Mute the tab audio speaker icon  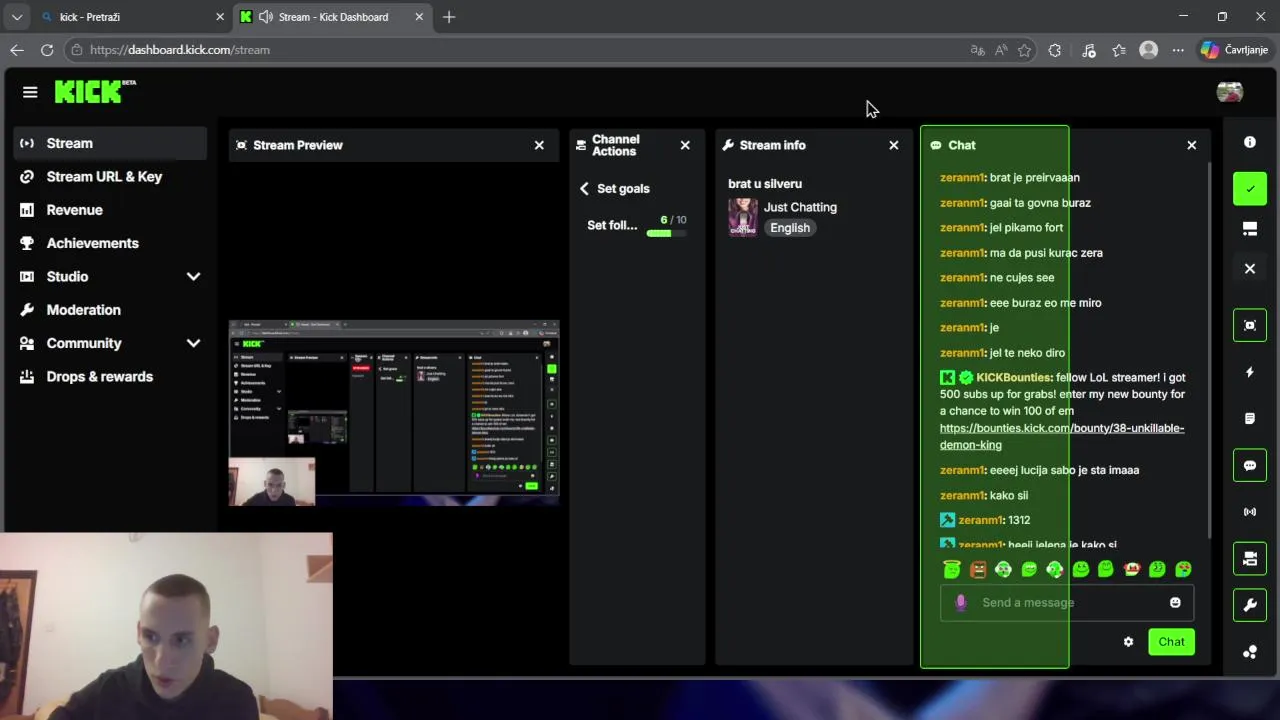[265, 17]
